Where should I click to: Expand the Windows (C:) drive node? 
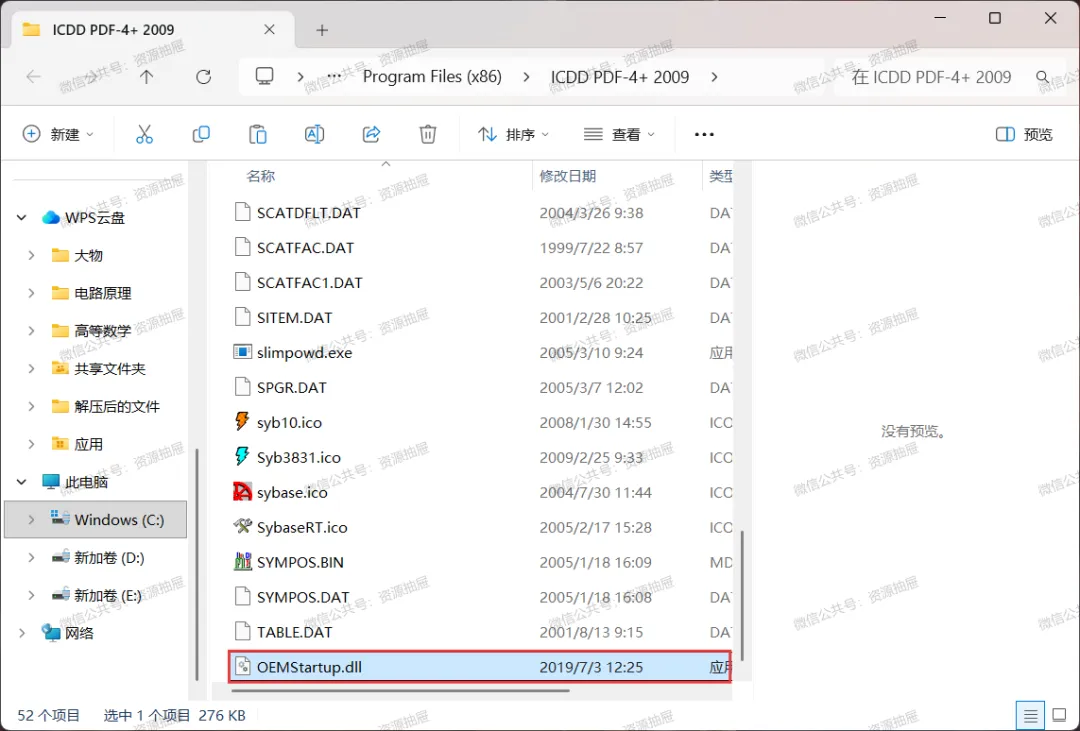[31, 520]
